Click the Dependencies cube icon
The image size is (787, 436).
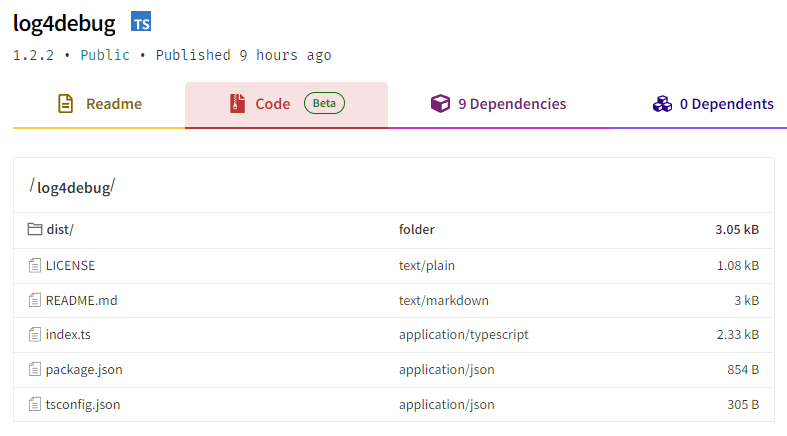(440, 104)
